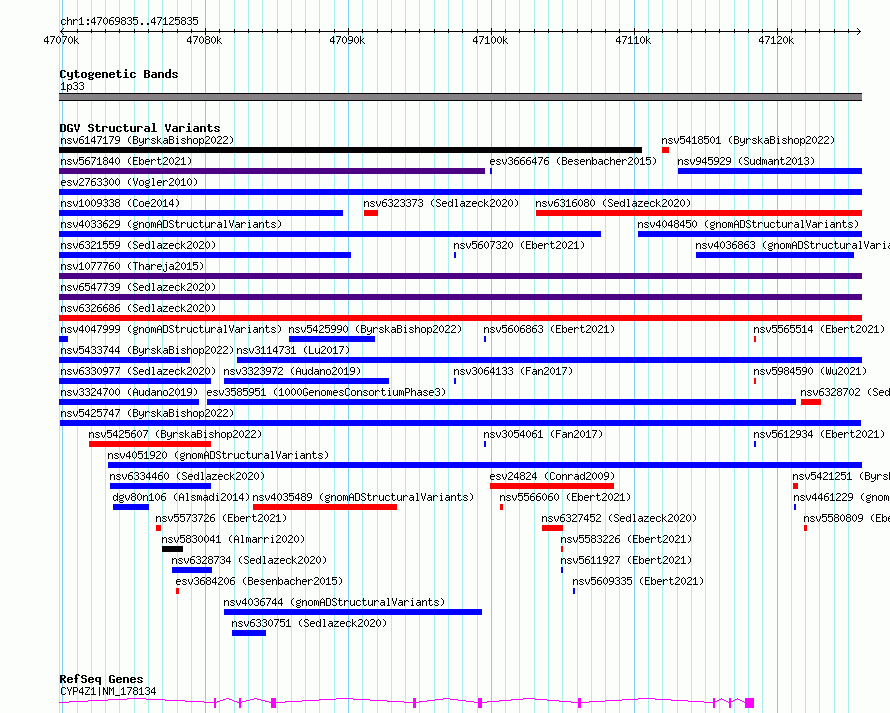Select nsv5611927 (Ebert2021) label

click(x=626, y=560)
